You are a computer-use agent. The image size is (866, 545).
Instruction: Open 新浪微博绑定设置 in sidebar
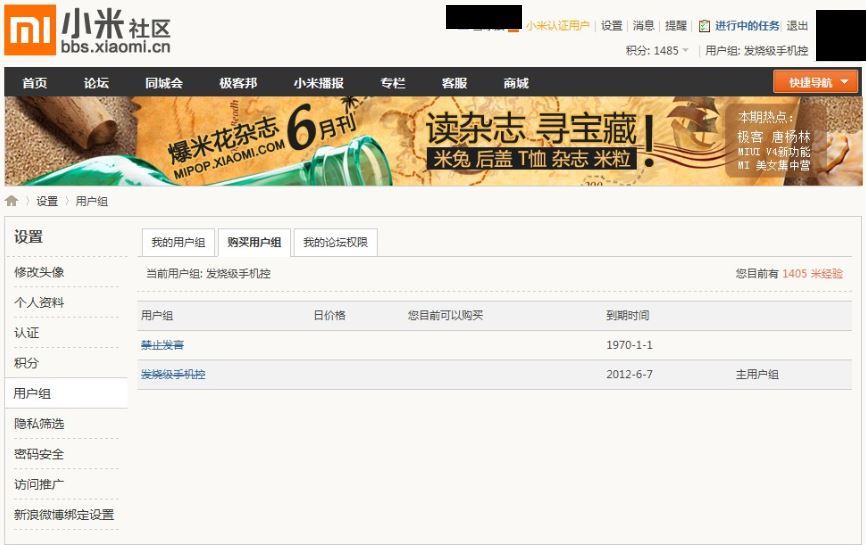pos(63,515)
